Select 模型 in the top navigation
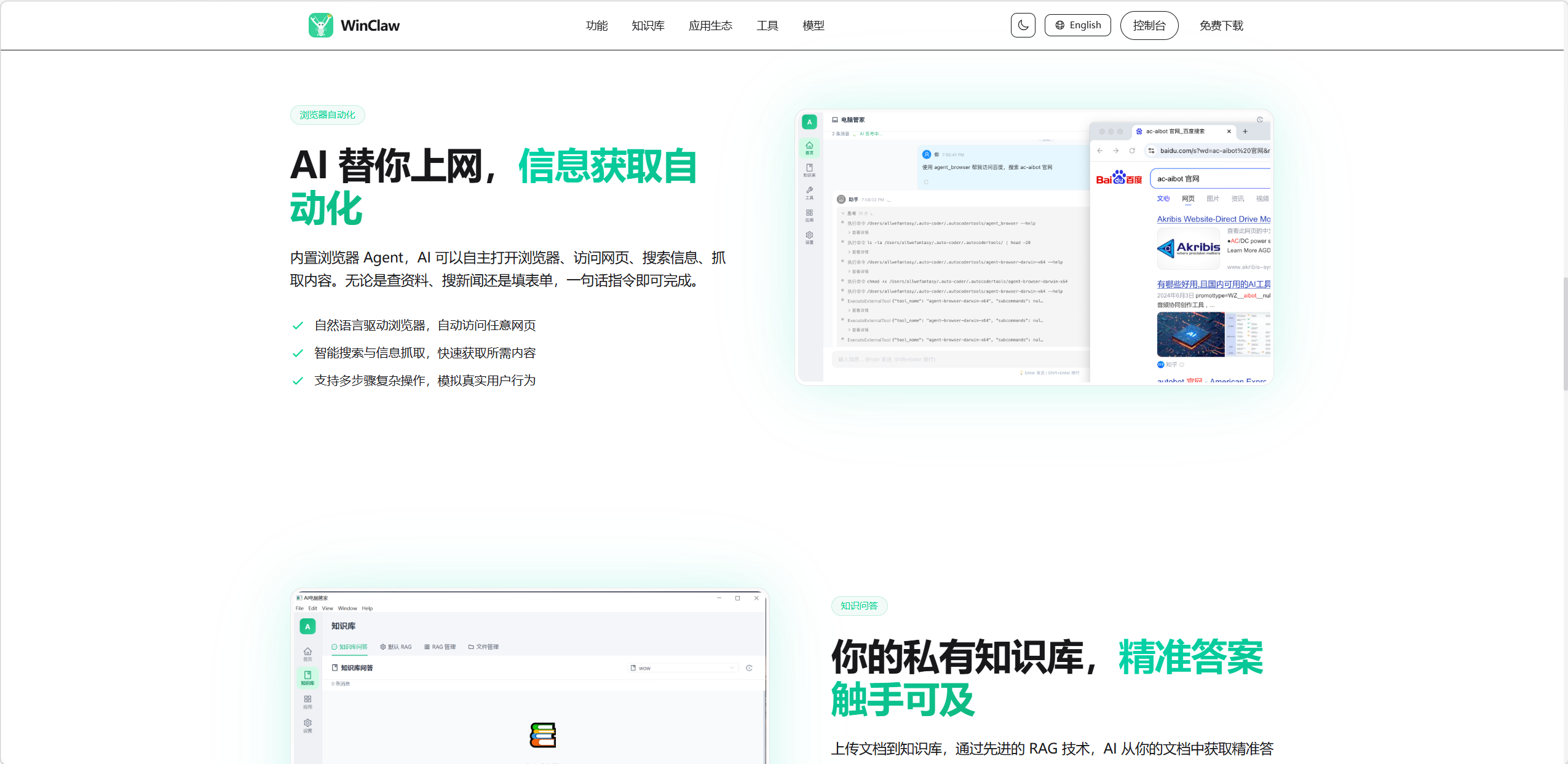The height and width of the screenshot is (764, 1568). (814, 25)
